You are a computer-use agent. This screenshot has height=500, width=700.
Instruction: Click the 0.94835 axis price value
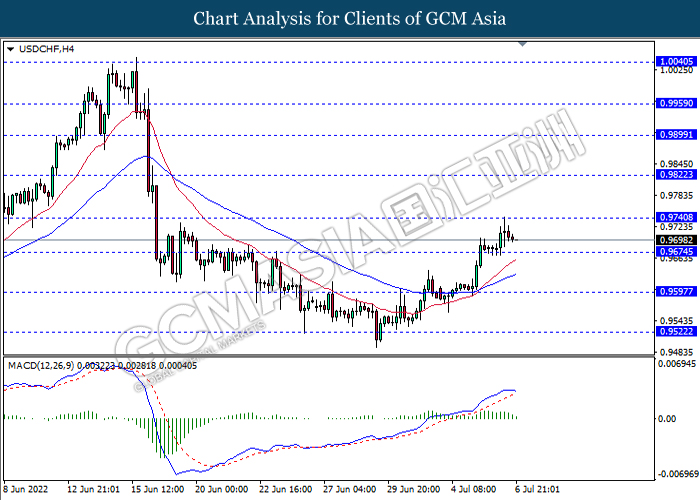click(677, 352)
